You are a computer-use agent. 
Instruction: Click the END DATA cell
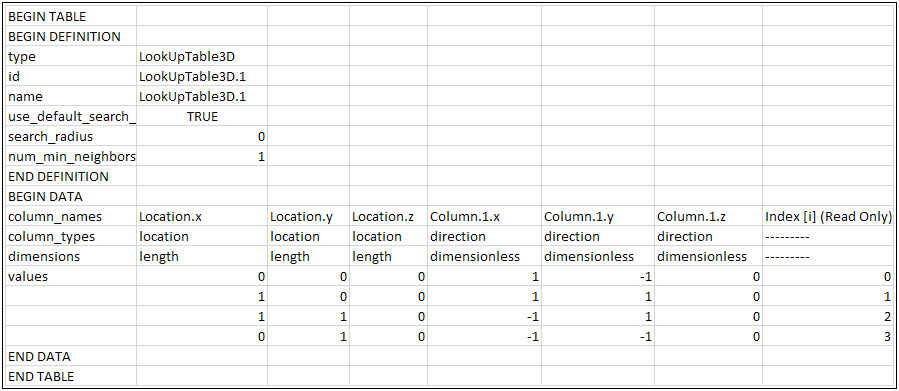[x=71, y=356]
